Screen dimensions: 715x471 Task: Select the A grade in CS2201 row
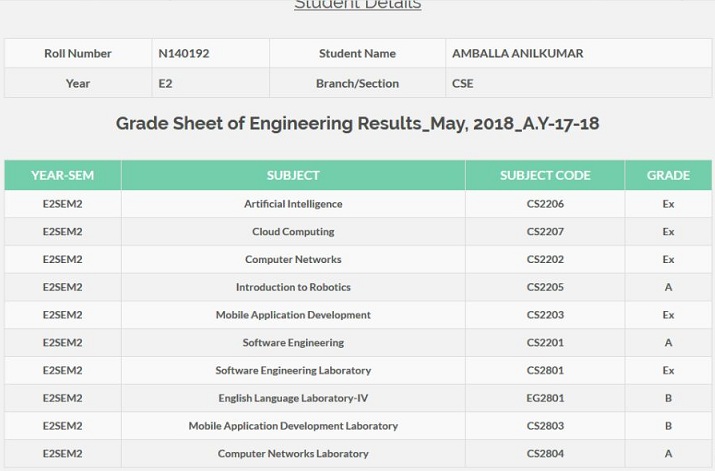pos(668,343)
